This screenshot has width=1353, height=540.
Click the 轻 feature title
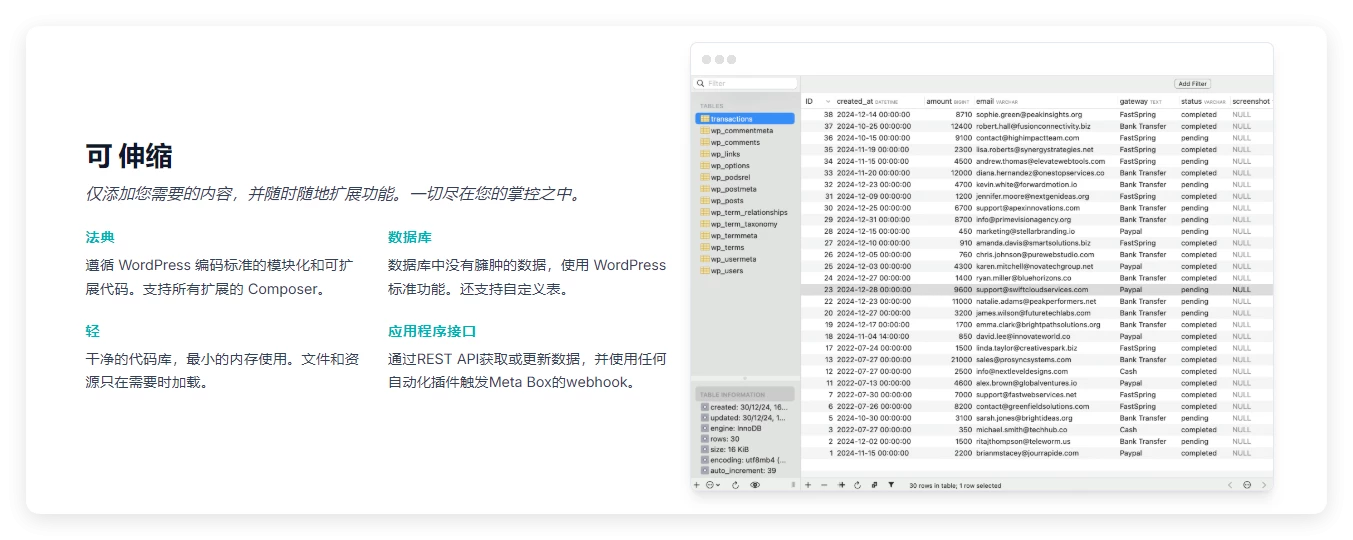(x=93, y=331)
